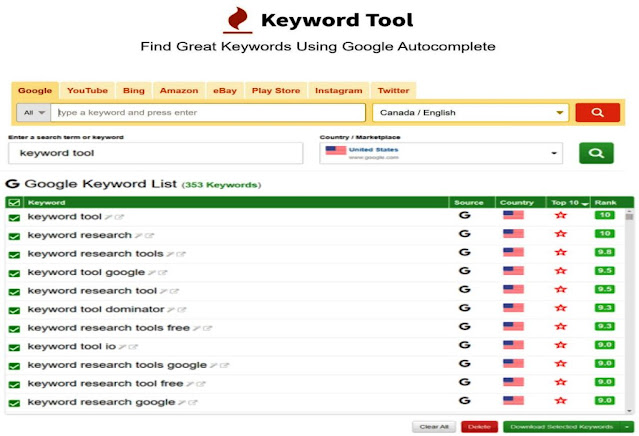
Task: Click Top 10 star for 'keyword research tools free'
Action: tap(561, 326)
